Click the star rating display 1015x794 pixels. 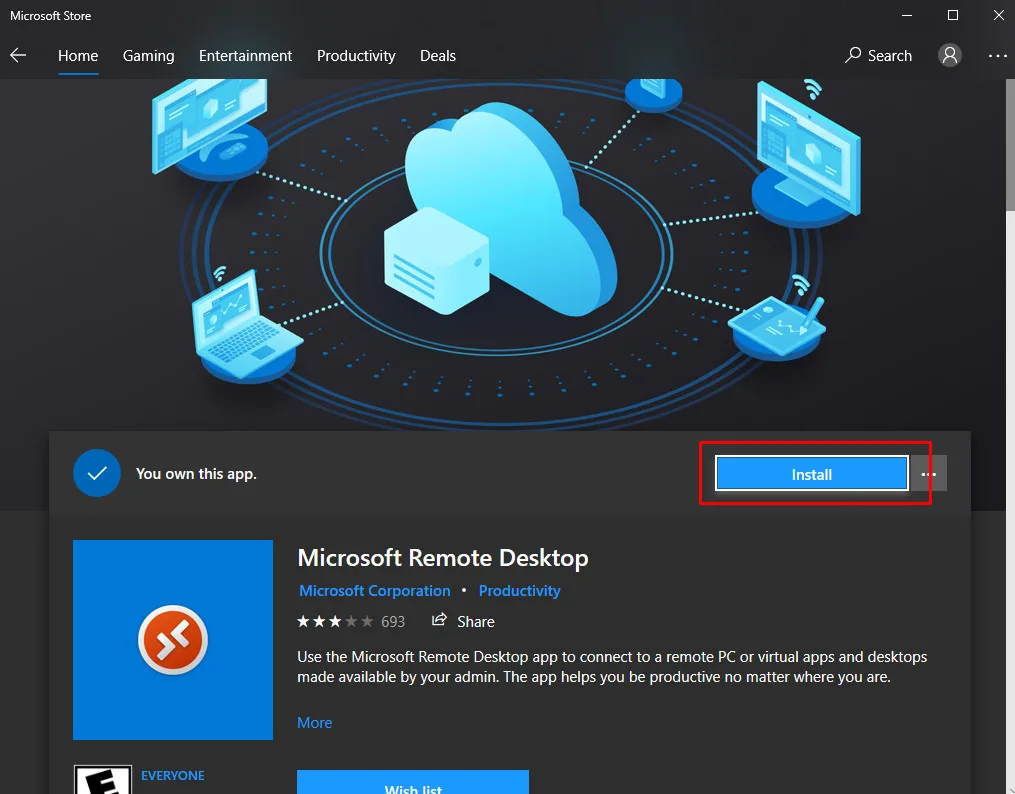click(x=335, y=622)
